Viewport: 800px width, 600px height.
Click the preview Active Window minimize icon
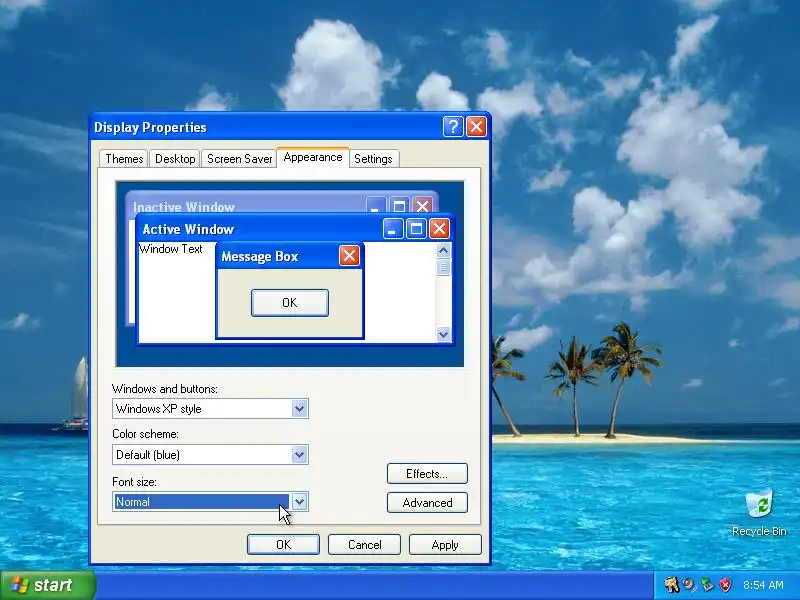tap(393, 229)
